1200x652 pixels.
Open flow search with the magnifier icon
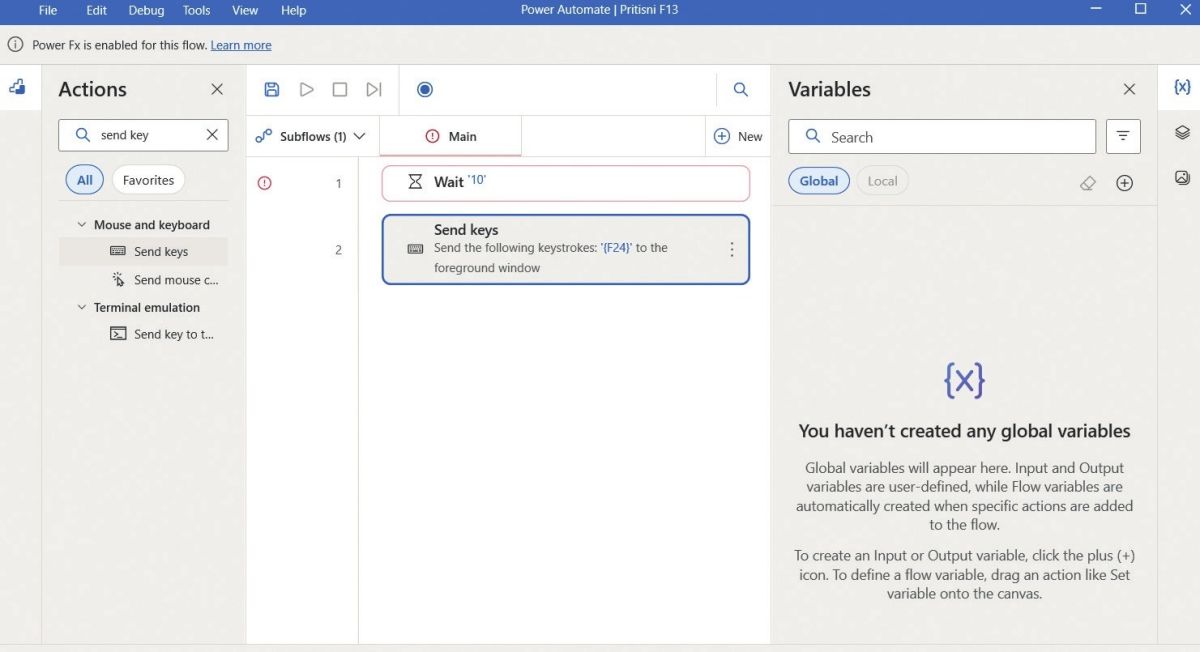(x=741, y=89)
